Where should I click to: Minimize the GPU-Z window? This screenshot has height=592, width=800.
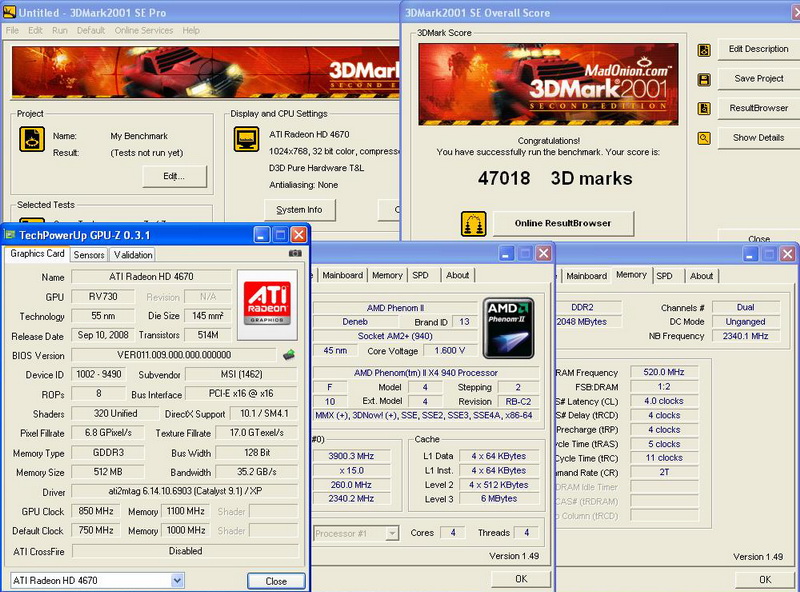click(x=261, y=235)
